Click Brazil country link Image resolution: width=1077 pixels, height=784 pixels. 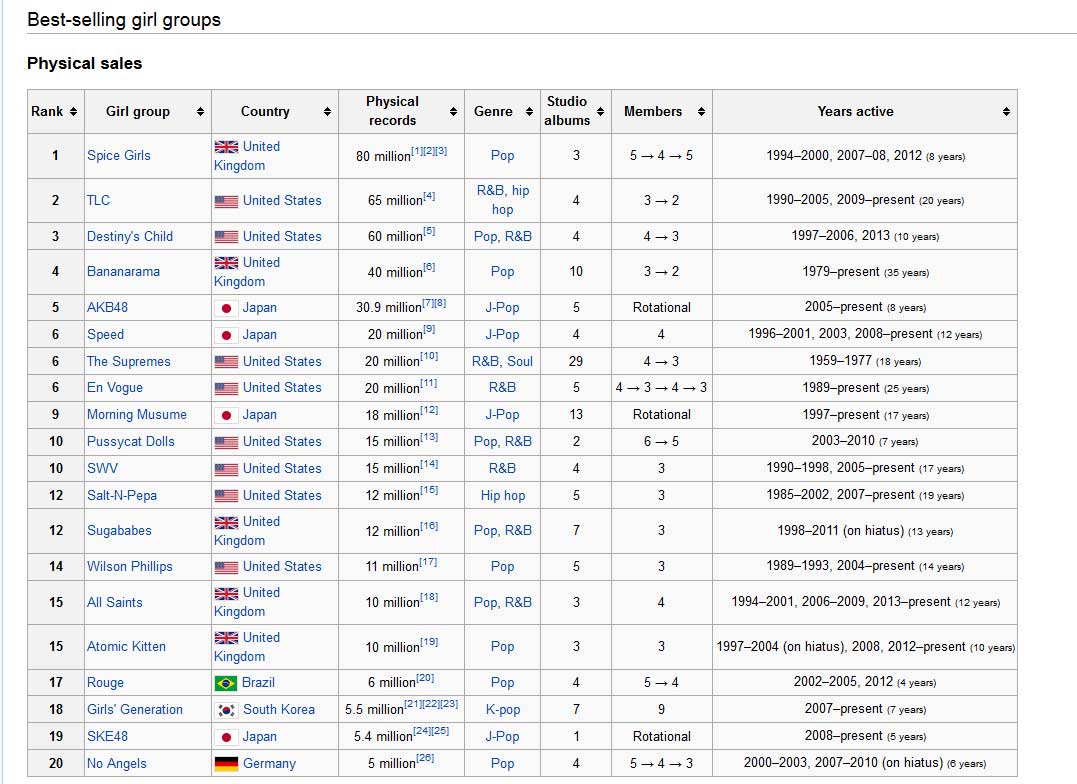(x=258, y=683)
